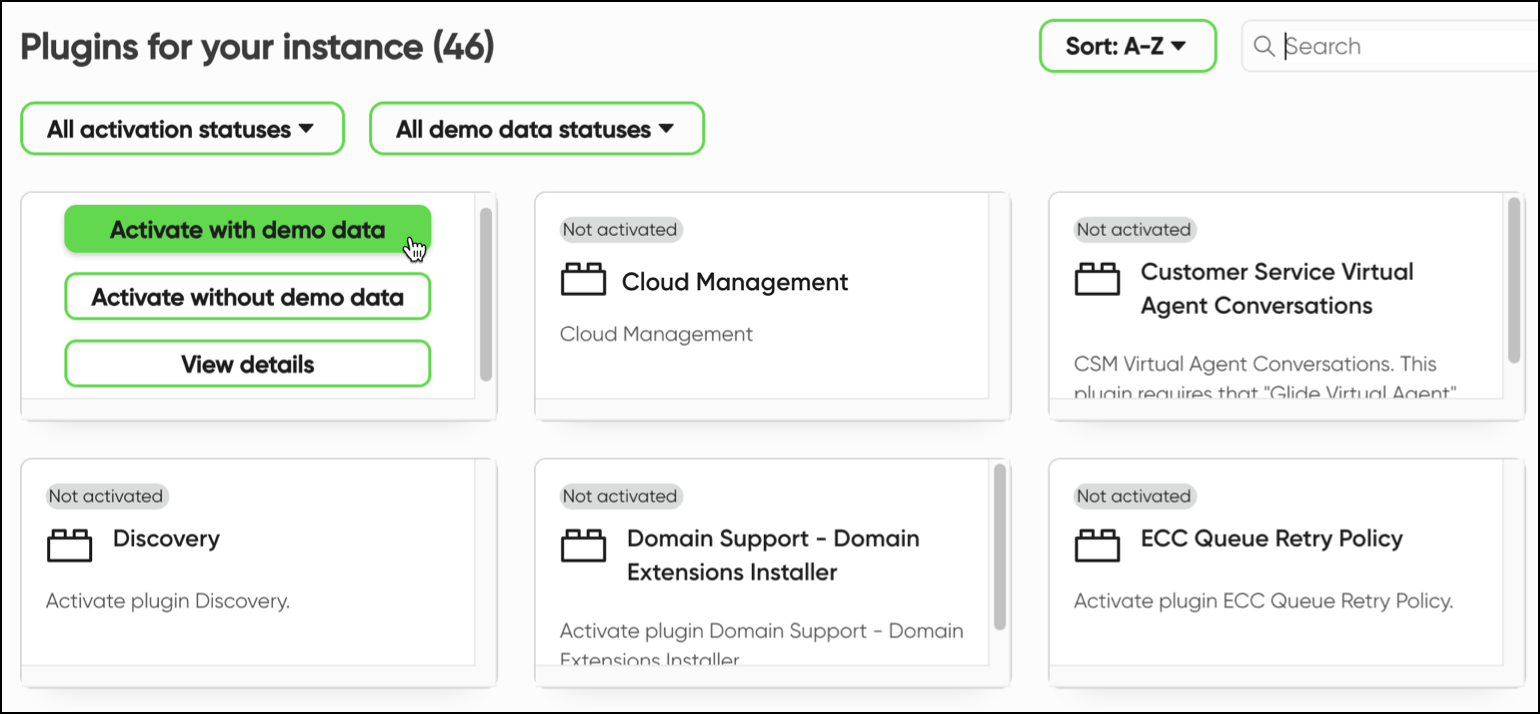
Task: Expand the All activation statuses filter
Action: coord(181,129)
